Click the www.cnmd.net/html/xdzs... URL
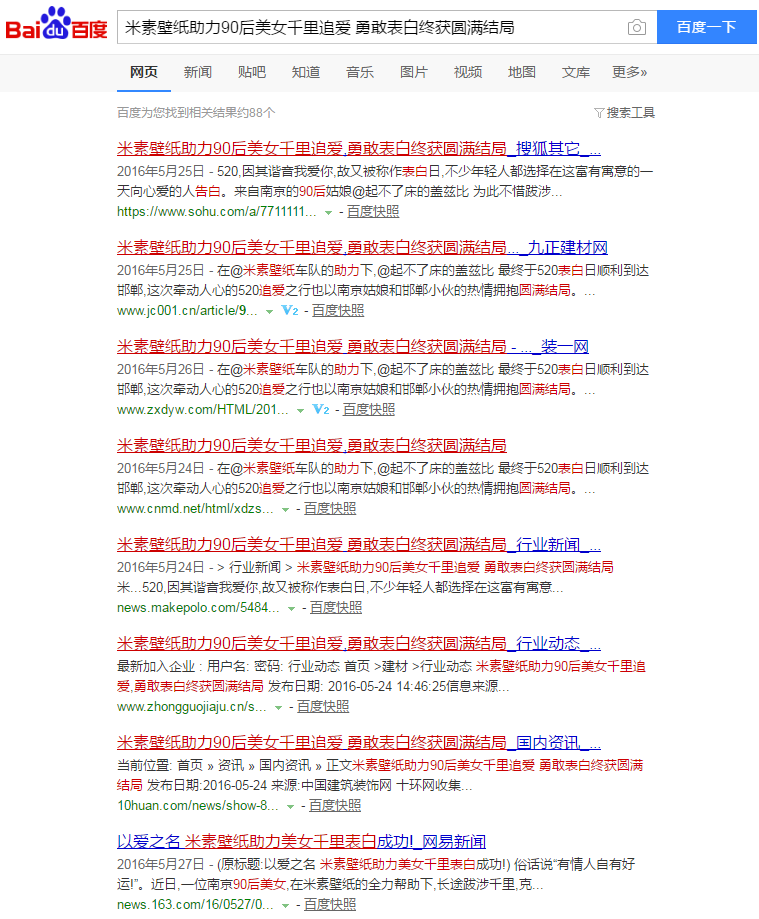 (195, 509)
